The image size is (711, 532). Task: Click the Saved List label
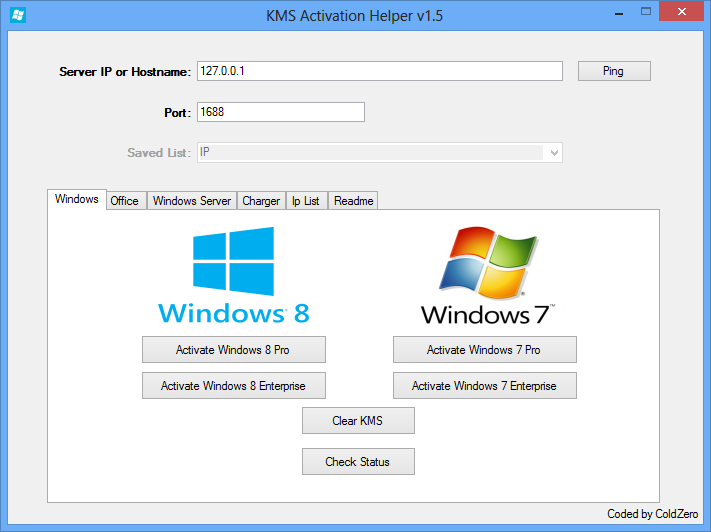(159, 153)
